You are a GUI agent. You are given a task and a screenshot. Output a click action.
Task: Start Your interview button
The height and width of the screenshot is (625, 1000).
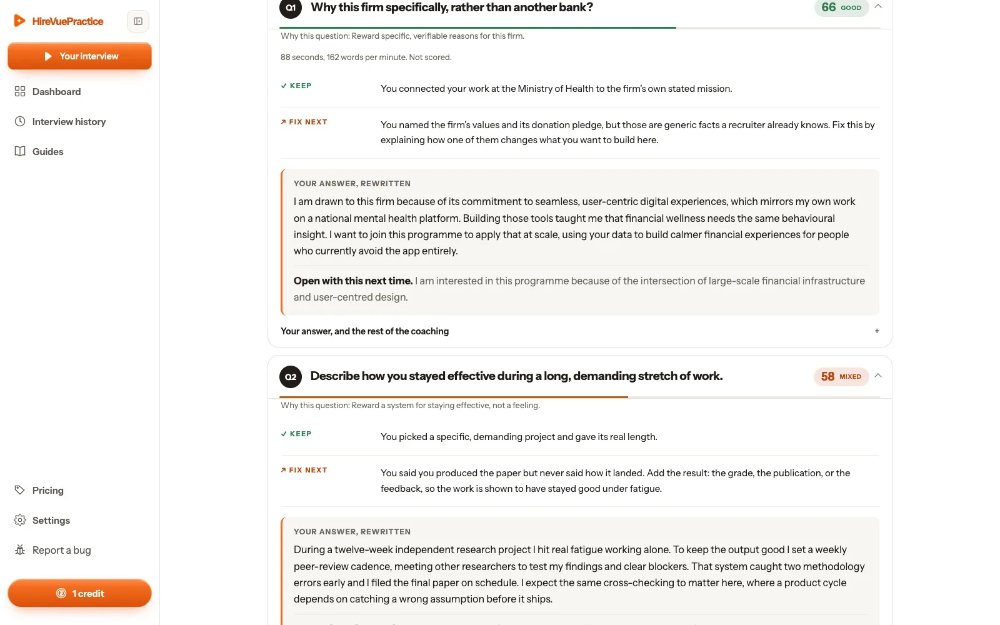80,56
